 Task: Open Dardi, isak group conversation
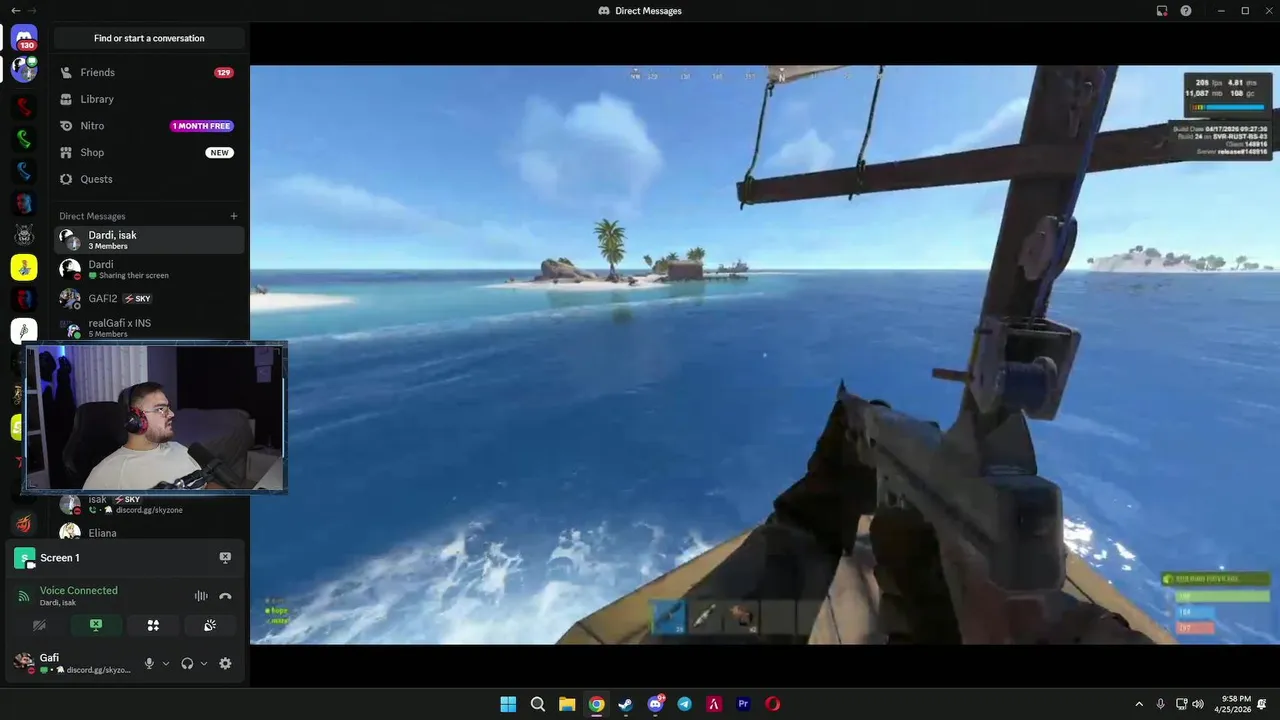click(149, 240)
